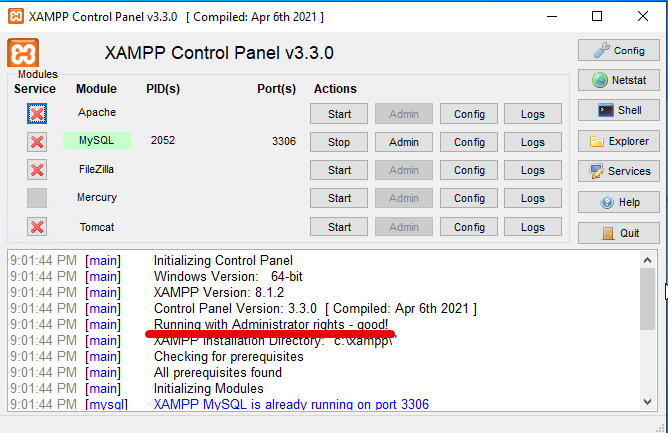
Task: Click the log panel scrollbar thumb
Action: (648, 299)
